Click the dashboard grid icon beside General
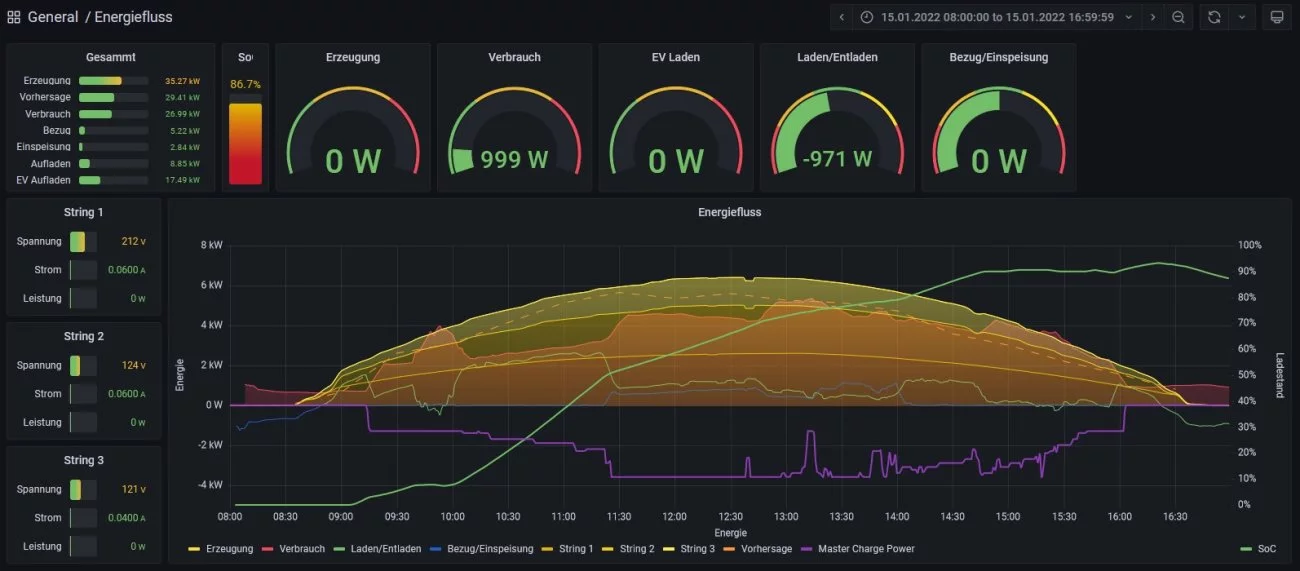The width and height of the screenshot is (1300, 571). coord(14,17)
